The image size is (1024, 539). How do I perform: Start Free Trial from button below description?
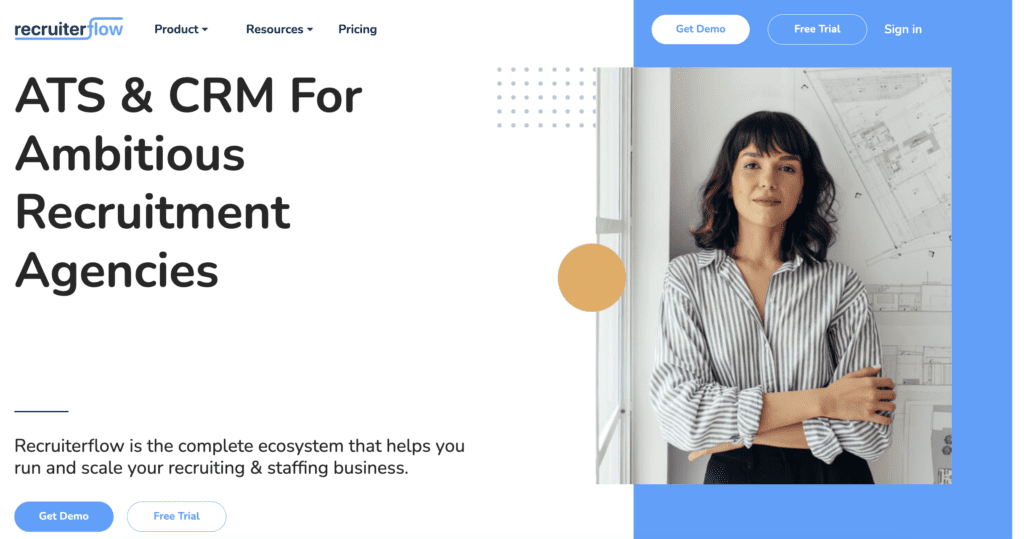click(176, 516)
